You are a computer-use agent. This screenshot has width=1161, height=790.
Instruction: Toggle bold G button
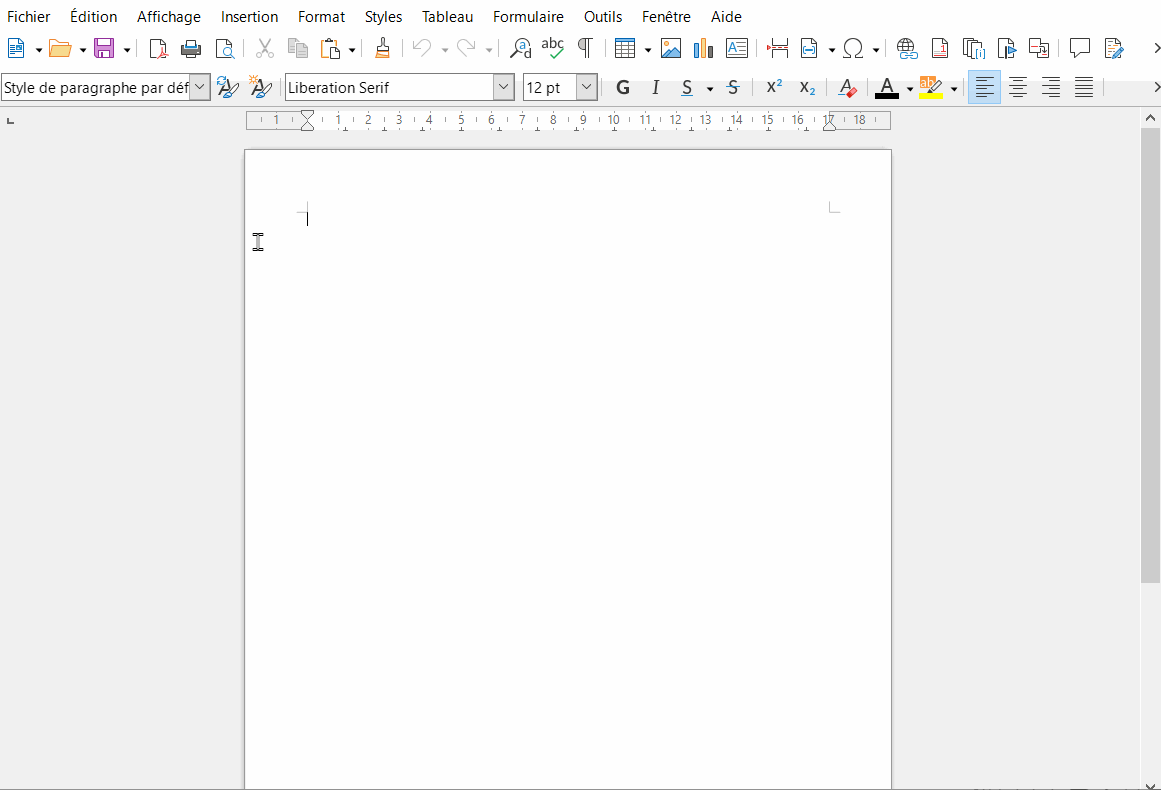pyautogui.click(x=623, y=88)
